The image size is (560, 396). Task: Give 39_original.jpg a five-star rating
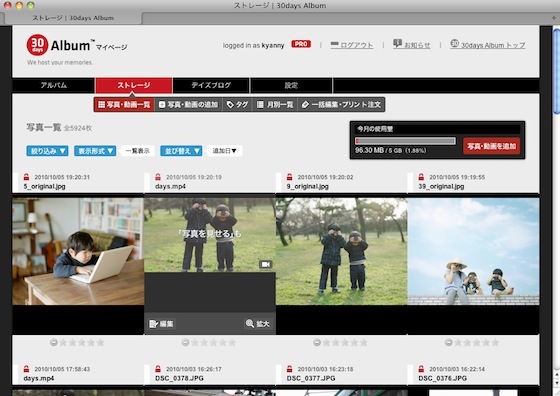pyautogui.click(x=495, y=343)
